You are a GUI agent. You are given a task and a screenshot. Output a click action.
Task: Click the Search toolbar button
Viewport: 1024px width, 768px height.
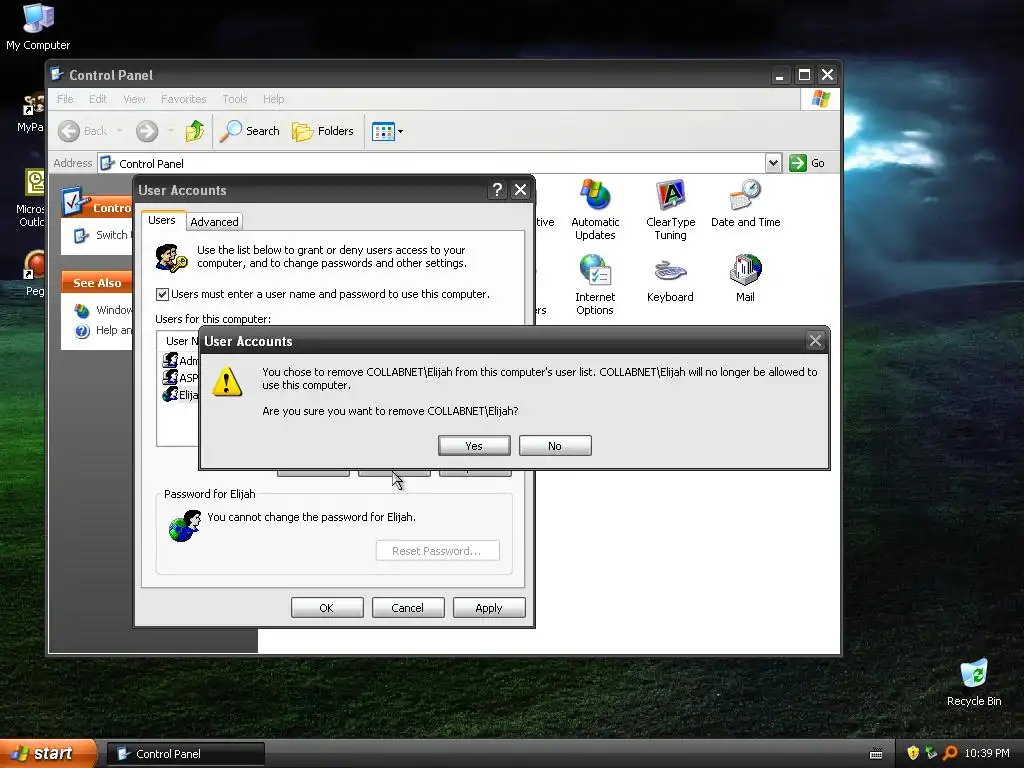[249, 131]
